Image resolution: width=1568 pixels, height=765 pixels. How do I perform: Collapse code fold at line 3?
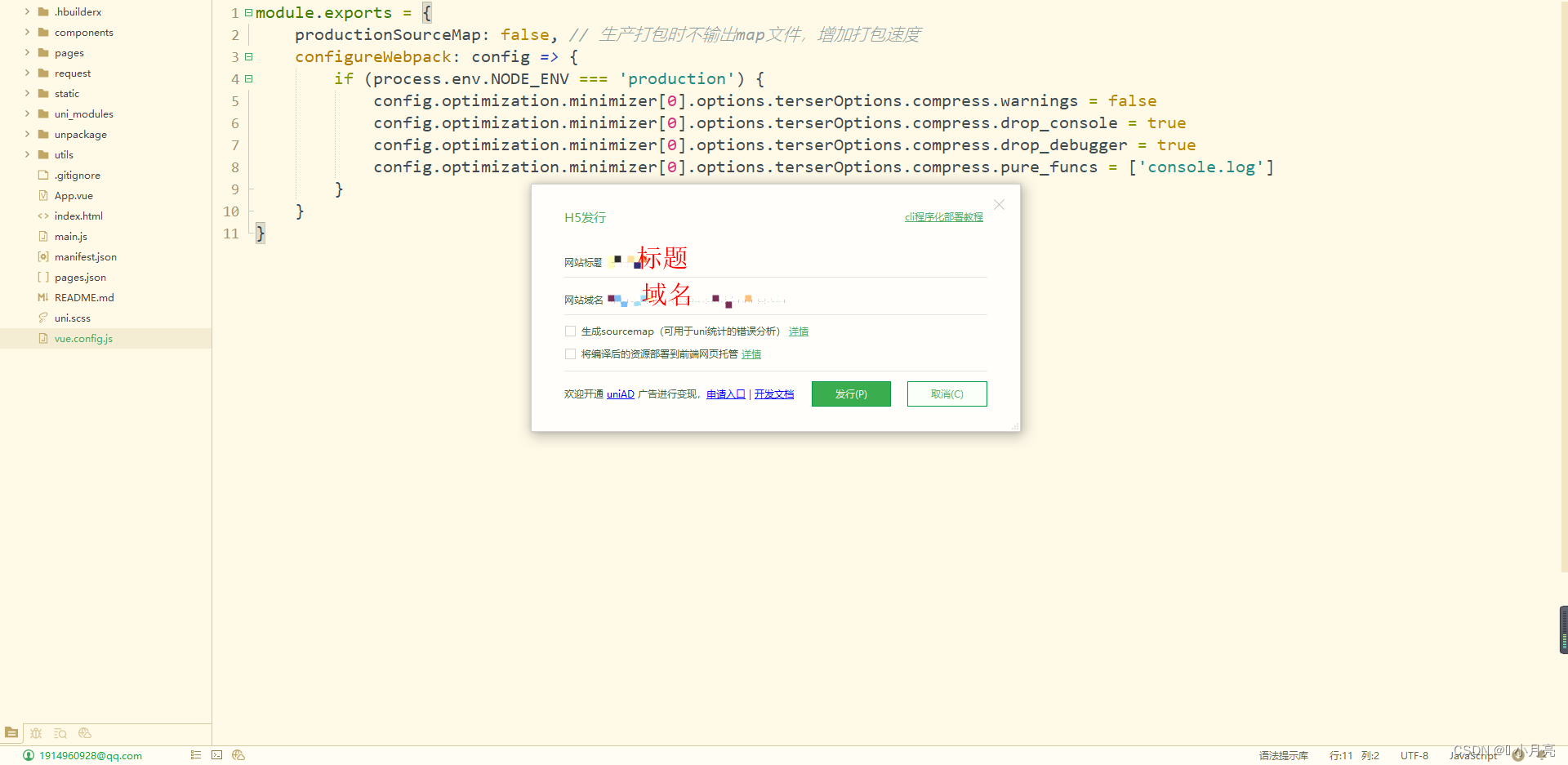(x=248, y=56)
